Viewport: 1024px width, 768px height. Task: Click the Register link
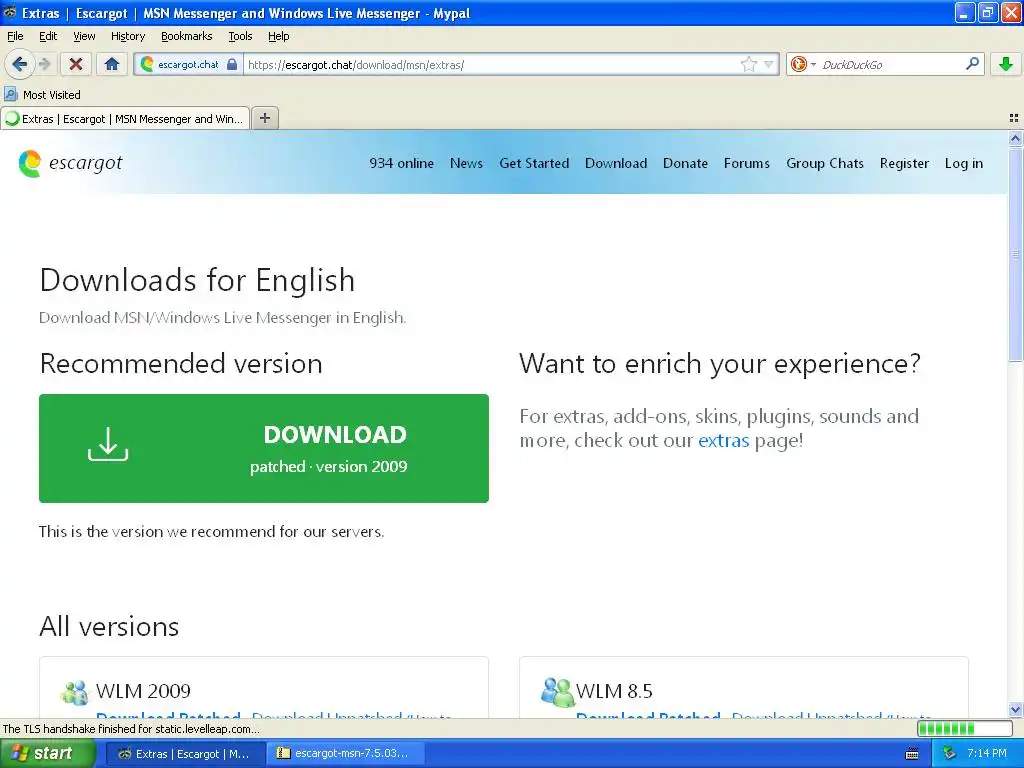tap(904, 163)
